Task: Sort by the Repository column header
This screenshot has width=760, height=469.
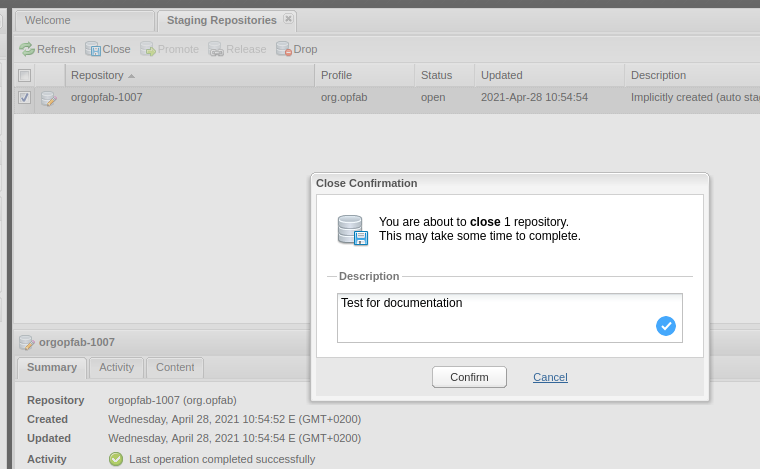Action: [190, 75]
